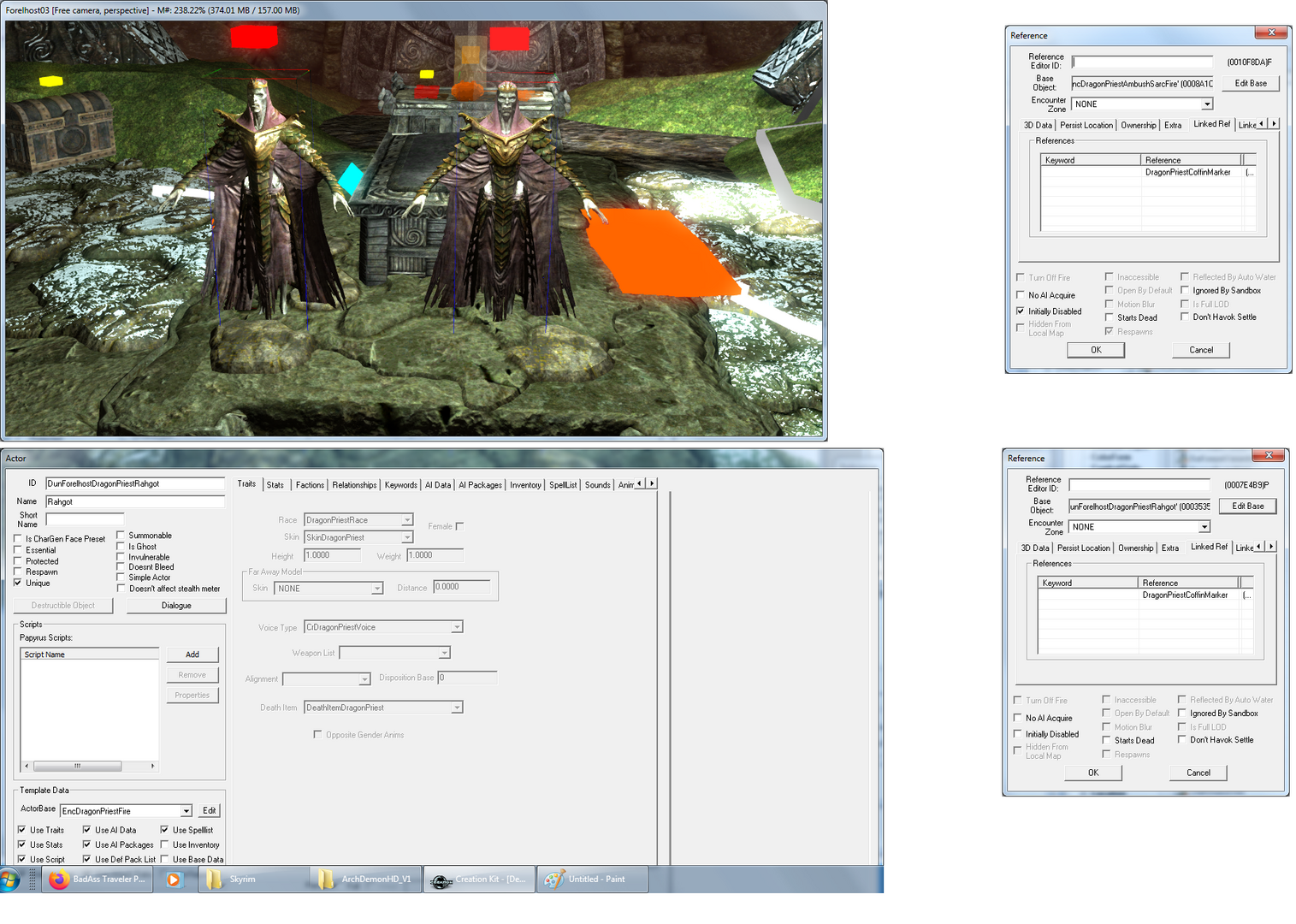Toggle Use Inventory template checkbox
The width and height of the screenshot is (1296, 924).
point(165,844)
